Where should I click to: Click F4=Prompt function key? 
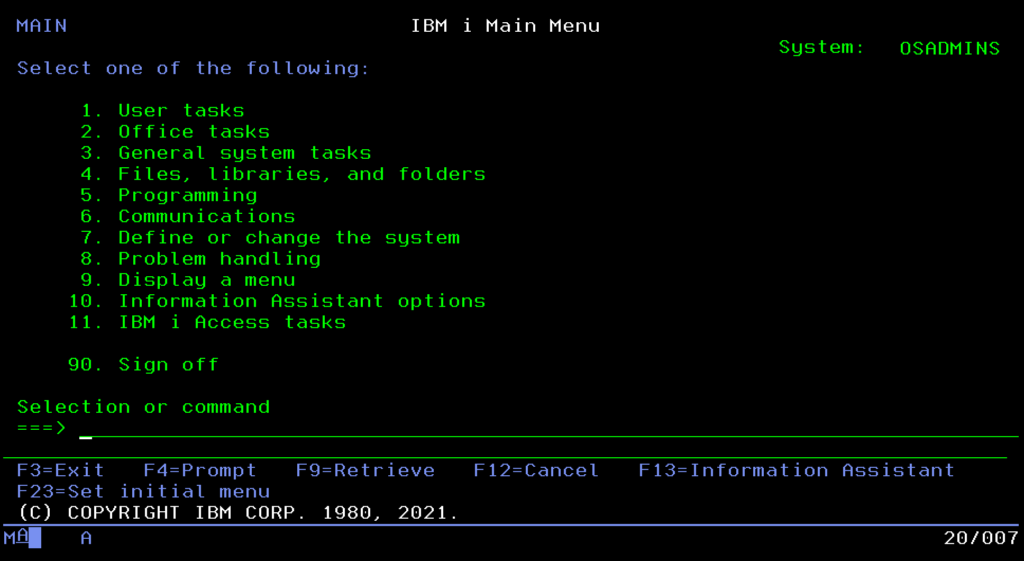tap(200, 470)
